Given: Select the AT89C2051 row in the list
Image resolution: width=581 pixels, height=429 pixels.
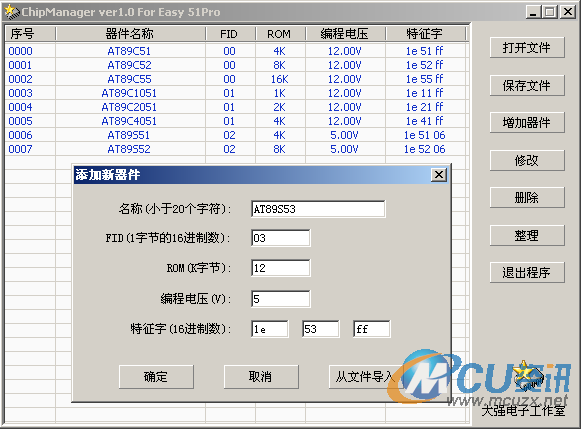Looking at the screenshot, I should [236, 107].
